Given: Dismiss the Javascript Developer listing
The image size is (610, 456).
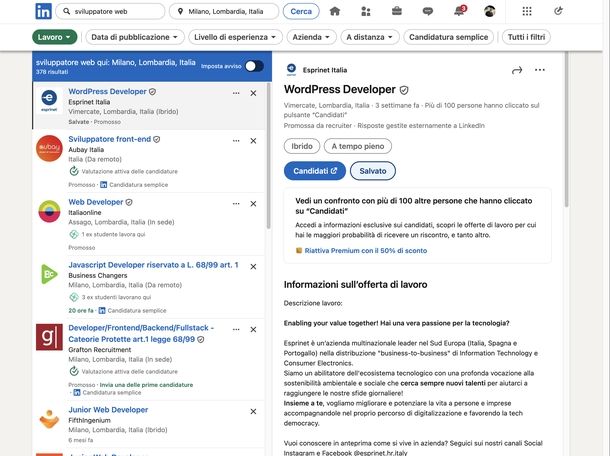Looking at the screenshot, I should [253, 267].
